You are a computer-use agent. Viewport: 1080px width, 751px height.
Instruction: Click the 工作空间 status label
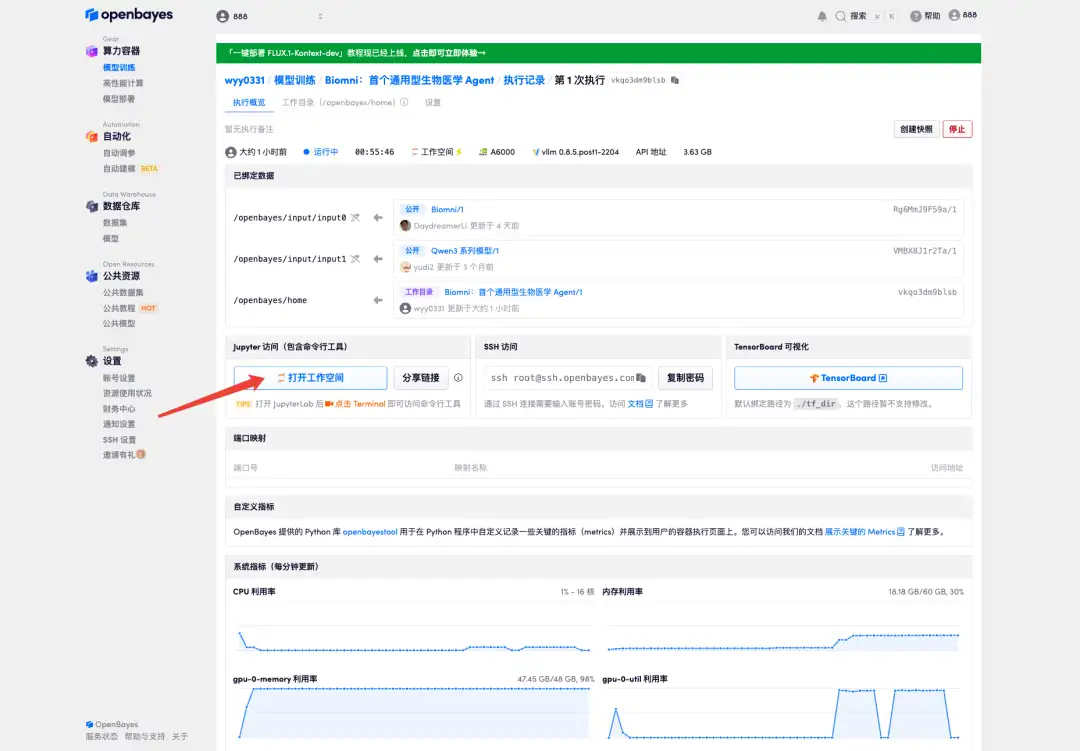click(437, 152)
